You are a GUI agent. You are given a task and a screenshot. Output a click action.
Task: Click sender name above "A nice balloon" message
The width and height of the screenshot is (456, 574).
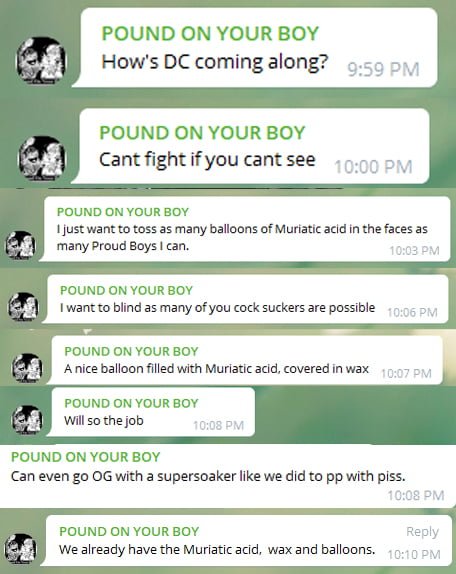point(131,351)
